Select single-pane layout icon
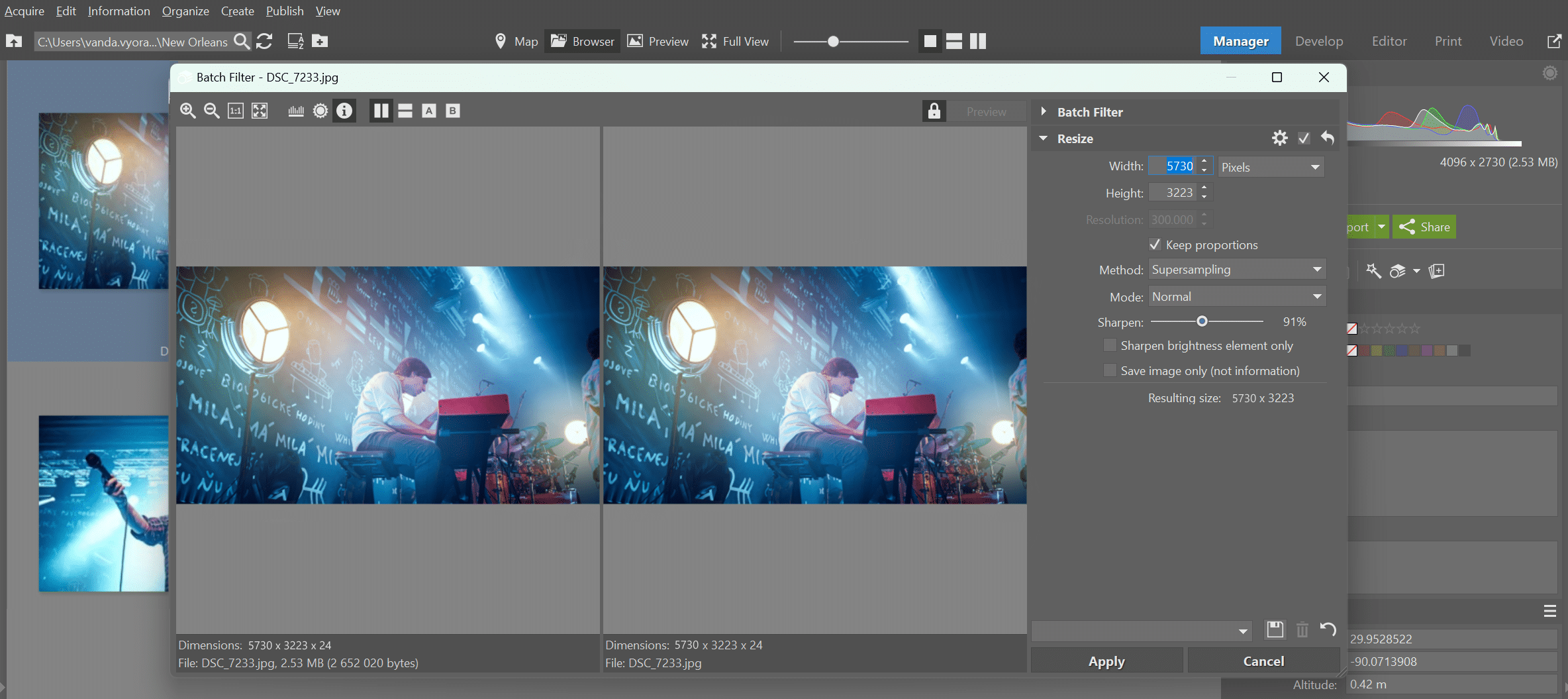Screen dimensions: 1568x699 click(930, 41)
